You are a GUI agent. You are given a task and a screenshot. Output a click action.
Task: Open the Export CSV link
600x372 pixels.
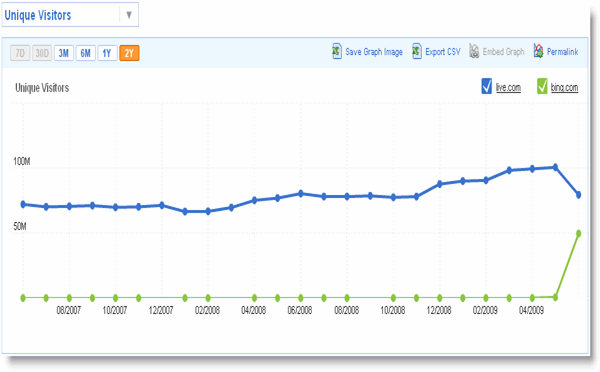tap(443, 52)
